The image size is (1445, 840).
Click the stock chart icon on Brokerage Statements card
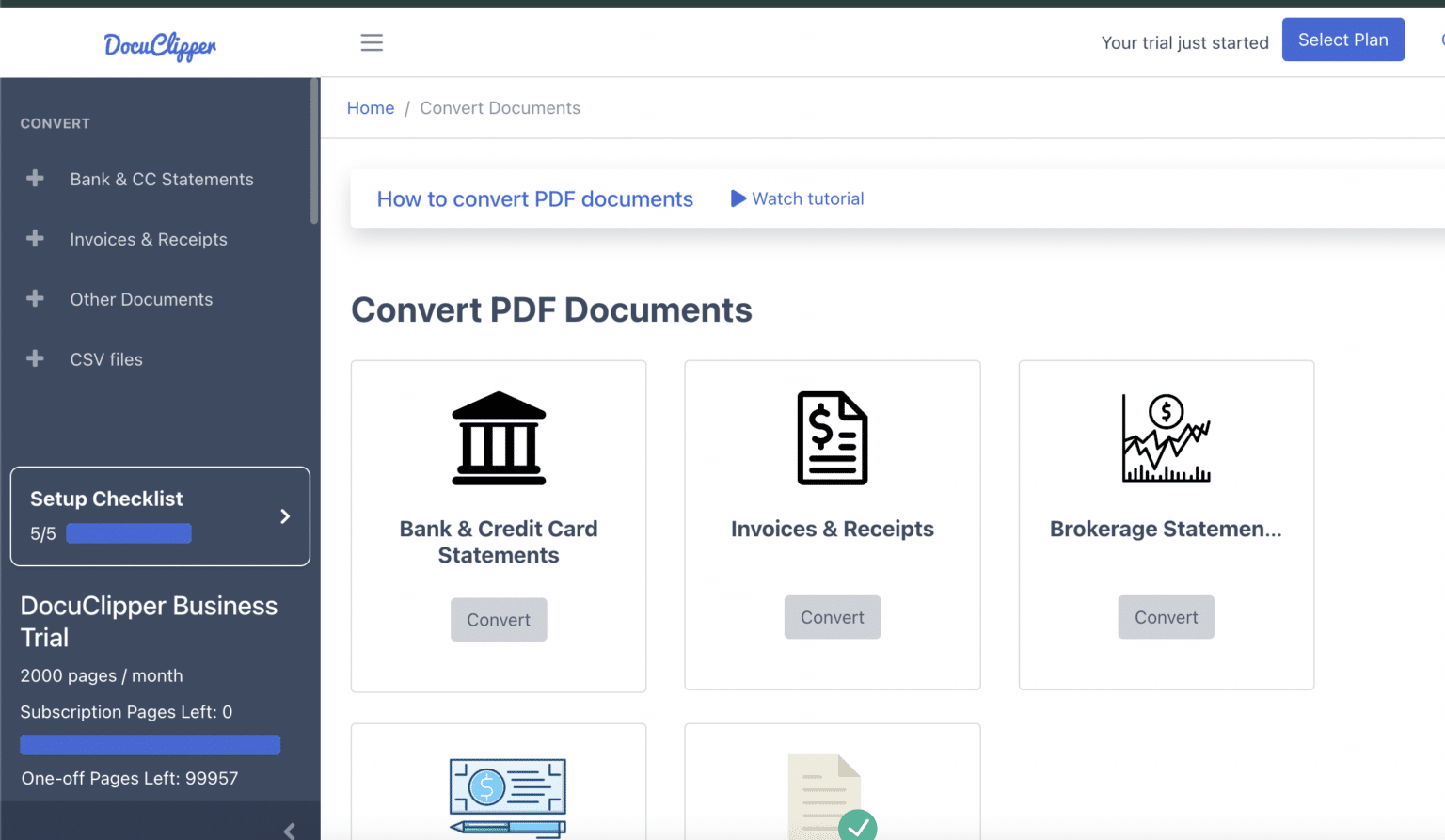tap(1166, 437)
